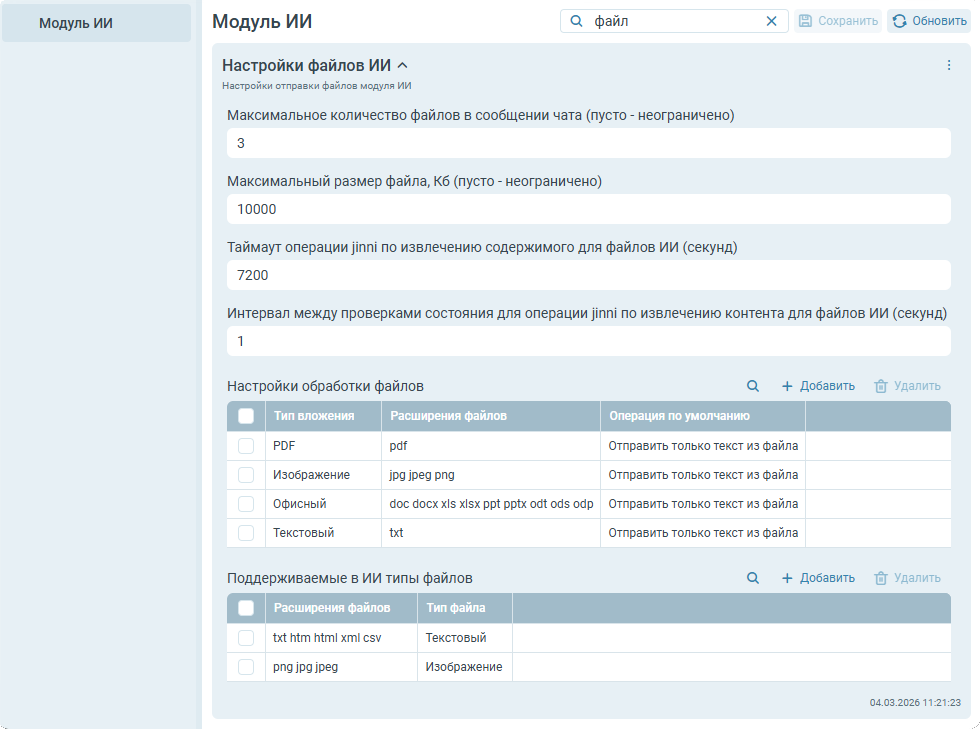This screenshot has height=729, width=980.
Task: Click the check interval field with value 1
Action: click(589, 341)
